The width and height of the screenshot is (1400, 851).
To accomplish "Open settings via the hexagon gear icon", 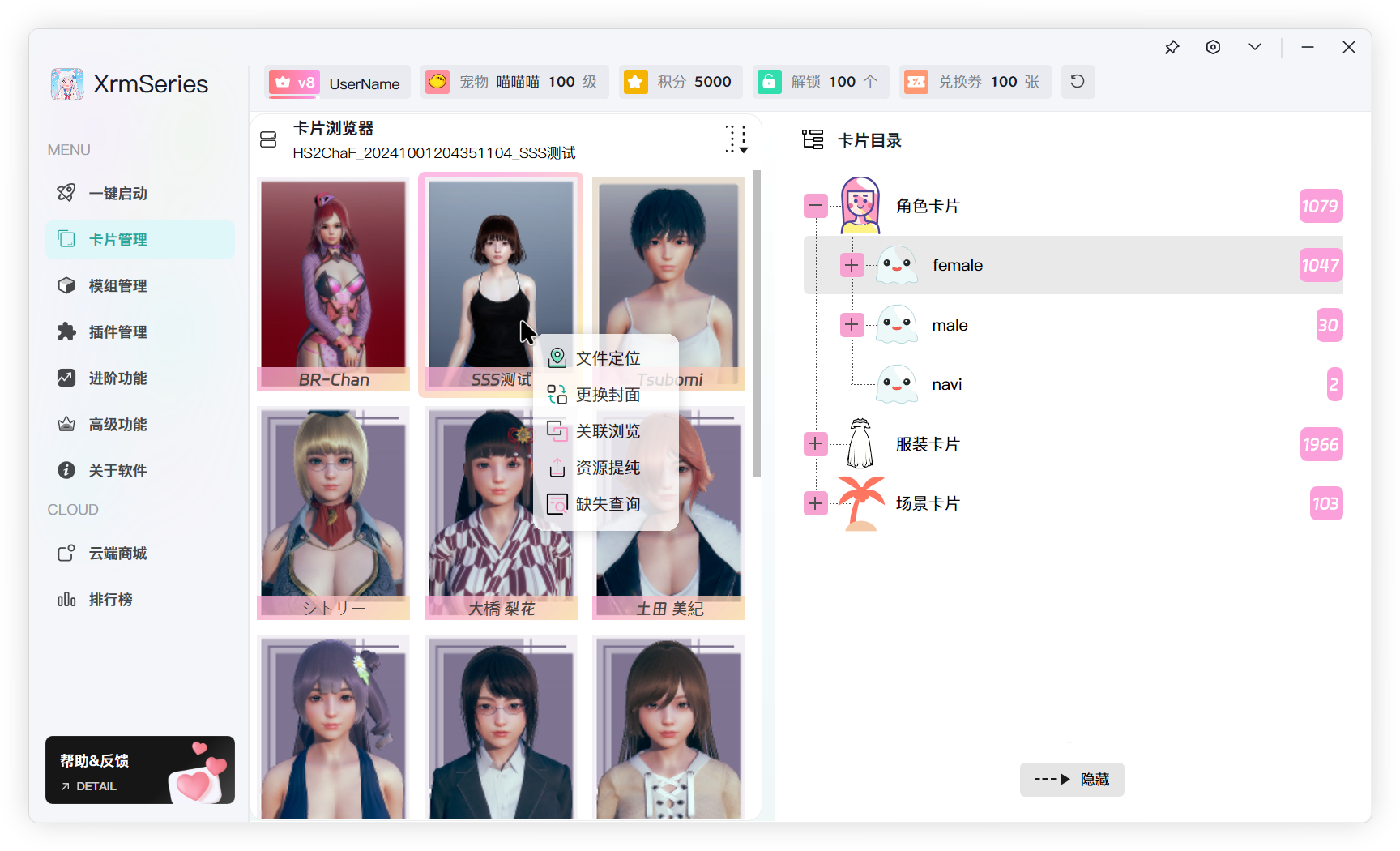I will tap(1213, 47).
